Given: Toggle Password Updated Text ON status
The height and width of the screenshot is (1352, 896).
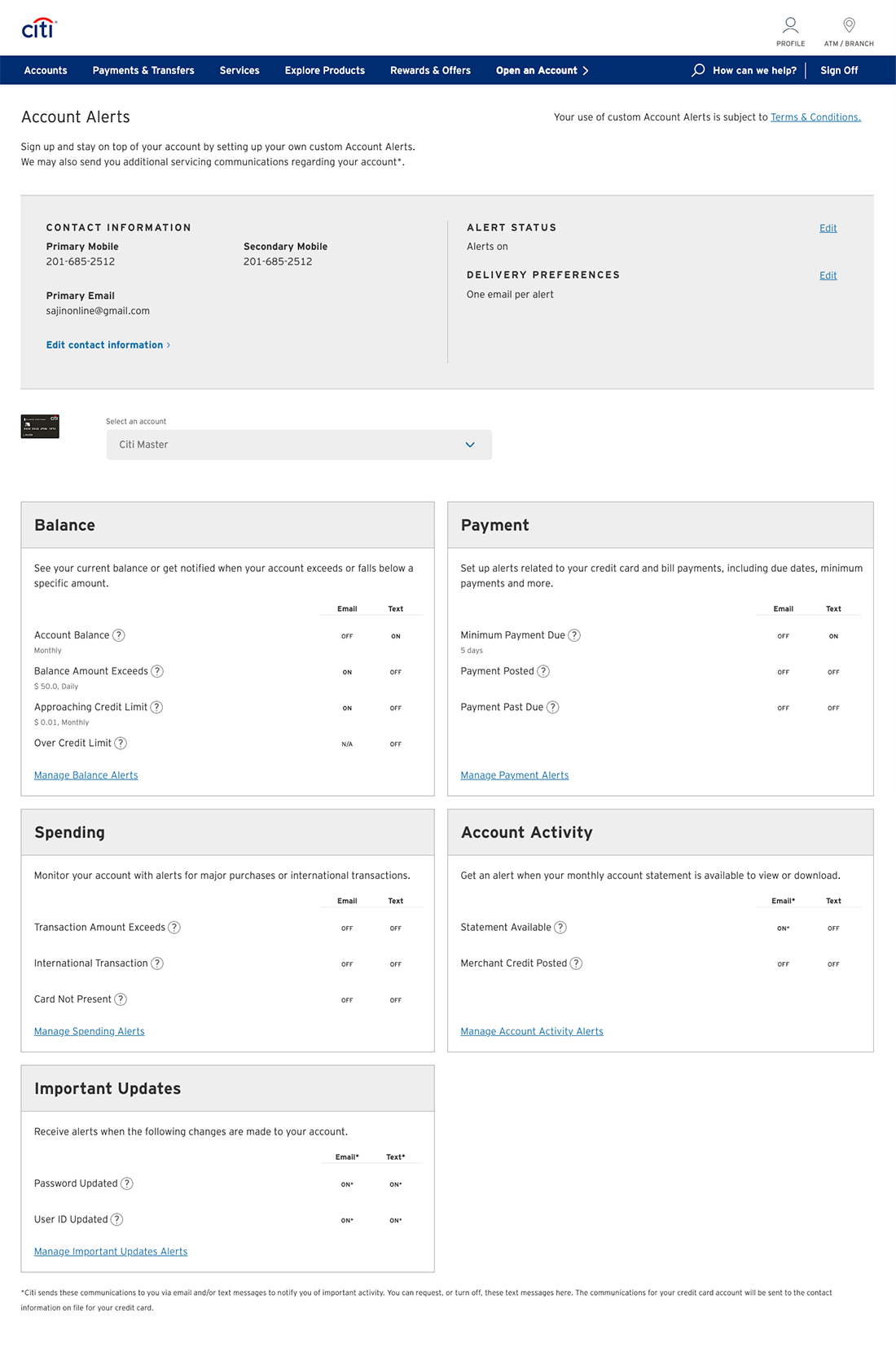Looking at the screenshot, I should pos(396,1184).
